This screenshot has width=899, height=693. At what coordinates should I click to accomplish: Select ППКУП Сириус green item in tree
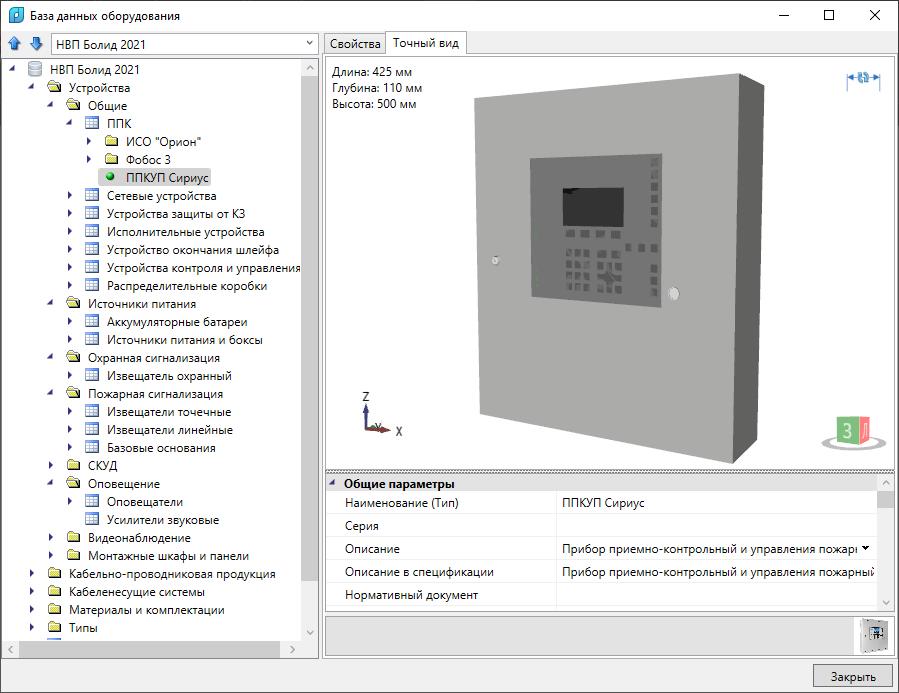[x=167, y=178]
